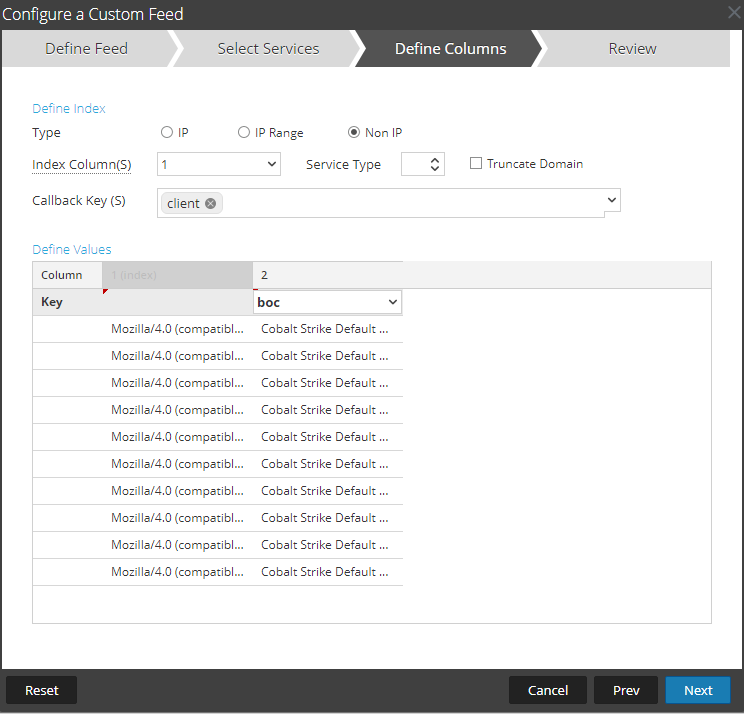This screenshot has width=744, height=714.
Task: Click the Define Columns step tab
Action: point(450,48)
